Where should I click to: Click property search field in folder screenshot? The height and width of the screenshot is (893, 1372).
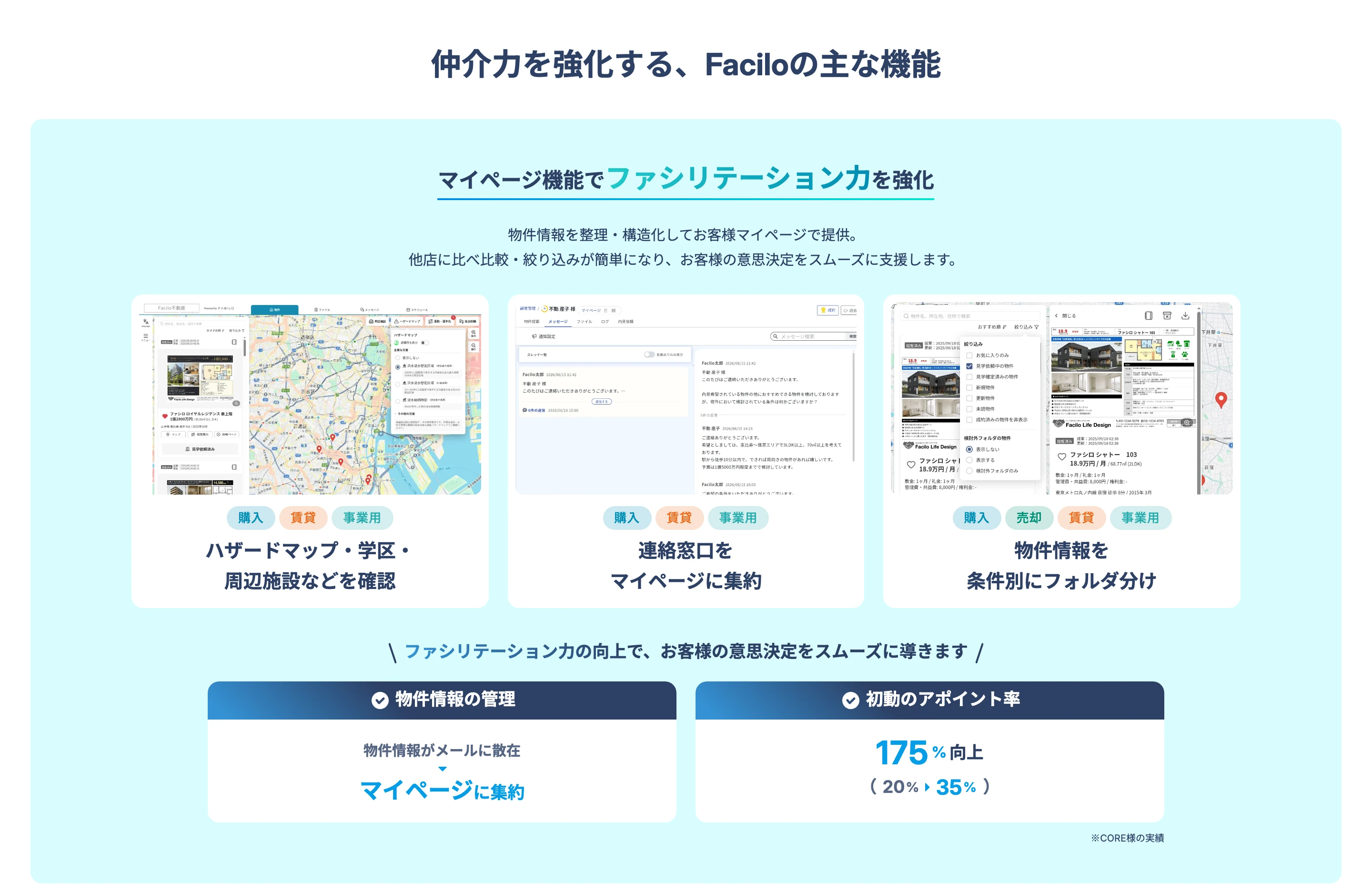pos(970,316)
